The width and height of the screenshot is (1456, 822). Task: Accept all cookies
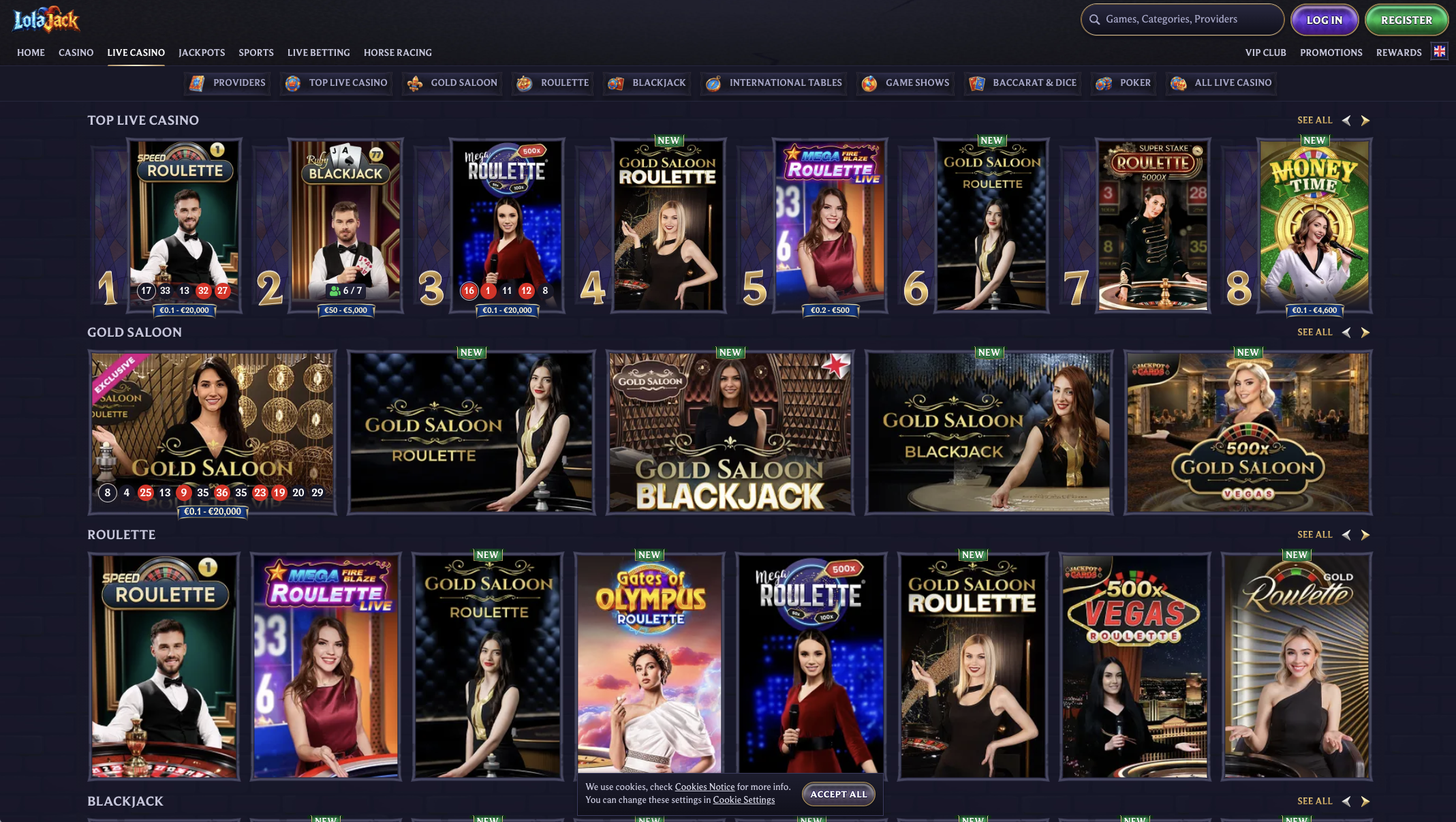pyautogui.click(x=839, y=794)
